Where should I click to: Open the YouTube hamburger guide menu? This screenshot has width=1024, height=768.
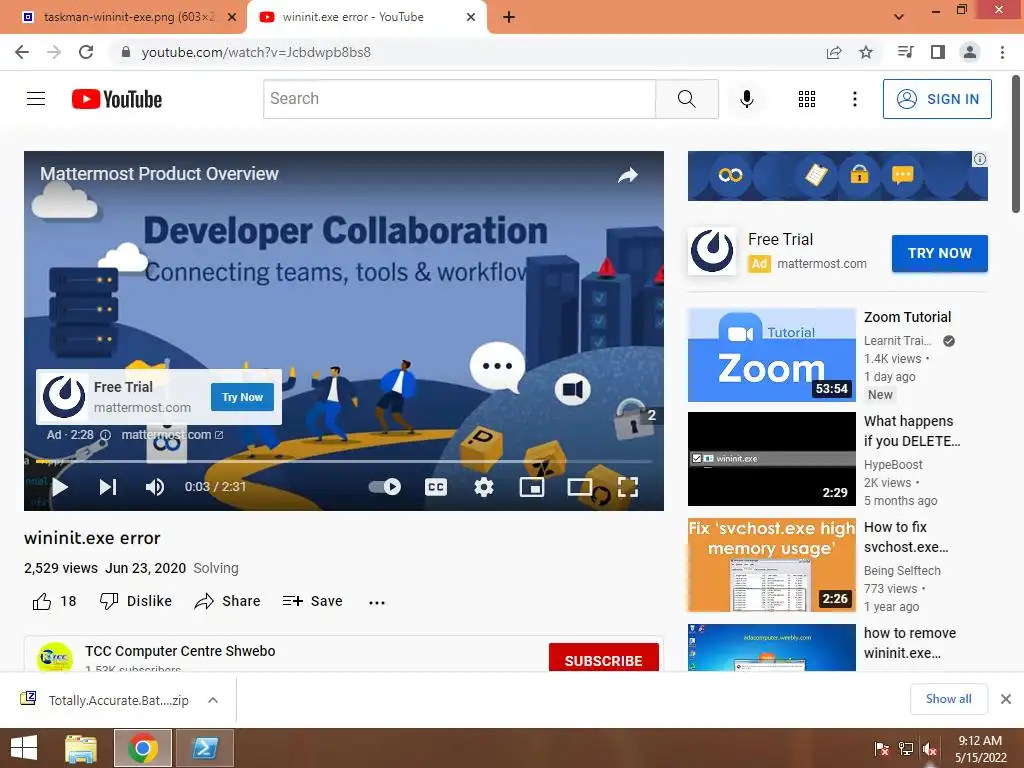[36, 99]
